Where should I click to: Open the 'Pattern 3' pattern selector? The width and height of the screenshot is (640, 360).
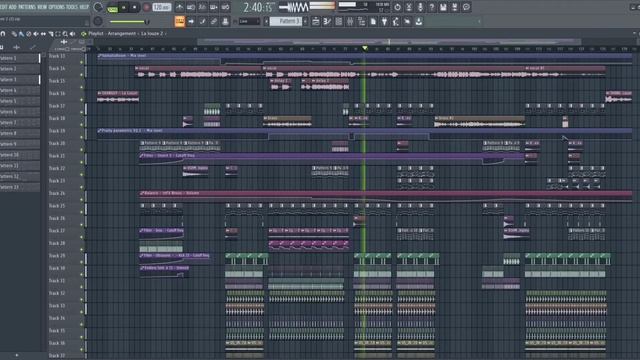[x=287, y=21]
